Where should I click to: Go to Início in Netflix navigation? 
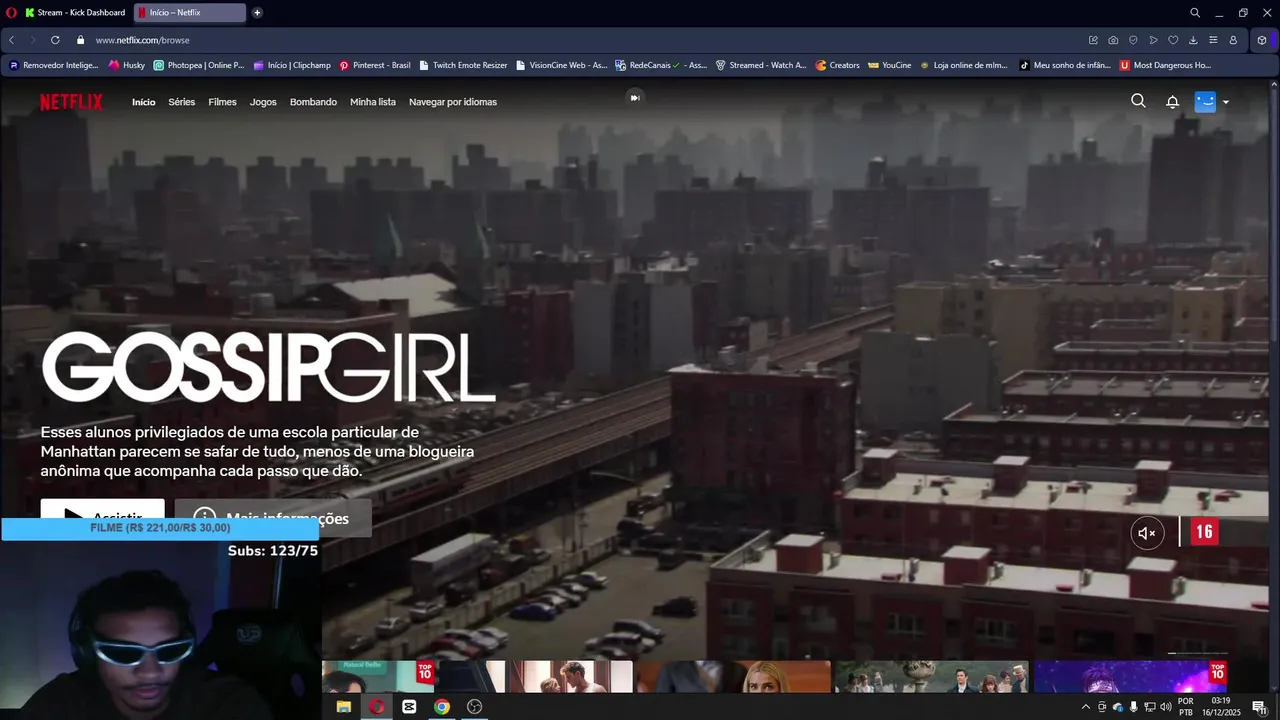144,102
